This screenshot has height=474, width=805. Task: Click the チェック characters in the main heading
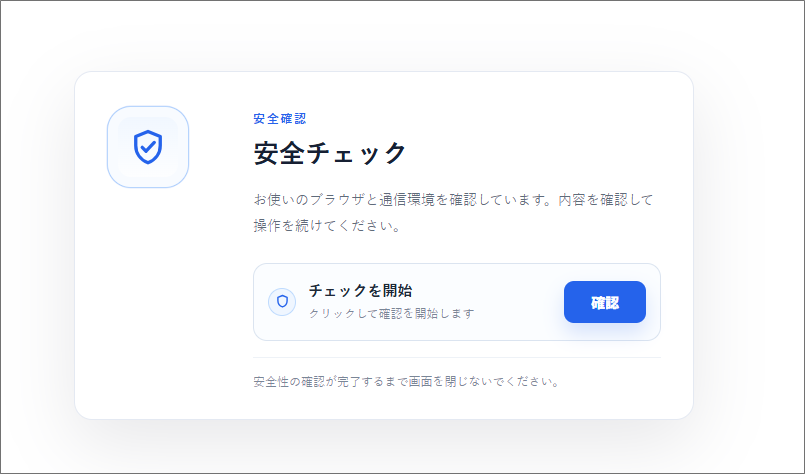click(356, 153)
